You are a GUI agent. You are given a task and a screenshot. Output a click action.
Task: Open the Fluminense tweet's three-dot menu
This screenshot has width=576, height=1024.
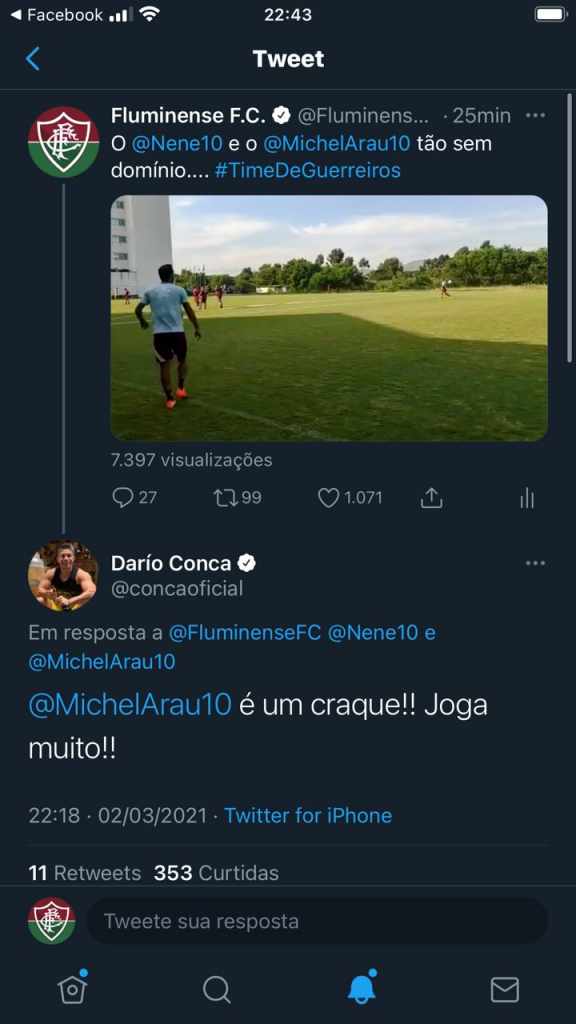535,116
